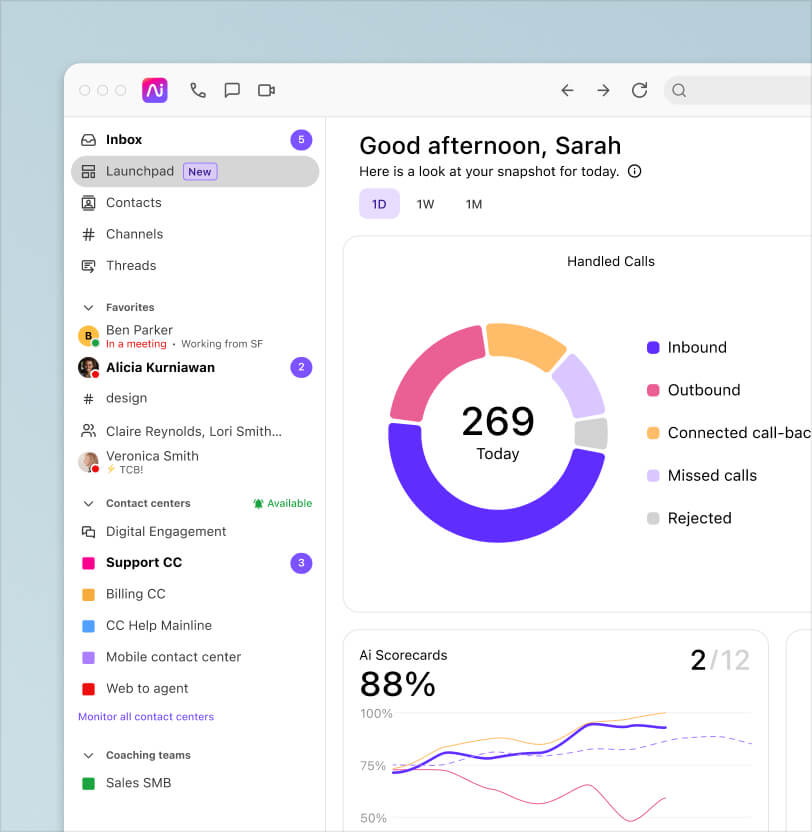Switch to the 1M snapshot view
The image size is (812, 832).
pos(473,203)
